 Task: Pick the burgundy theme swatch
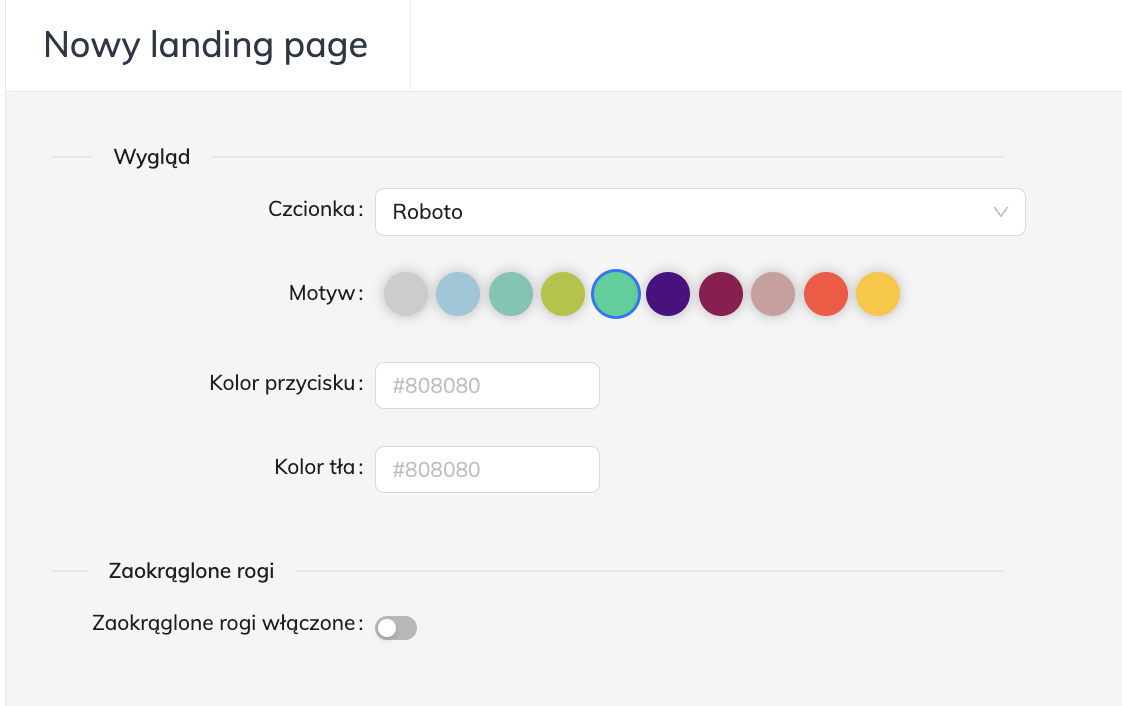[x=721, y=295]
